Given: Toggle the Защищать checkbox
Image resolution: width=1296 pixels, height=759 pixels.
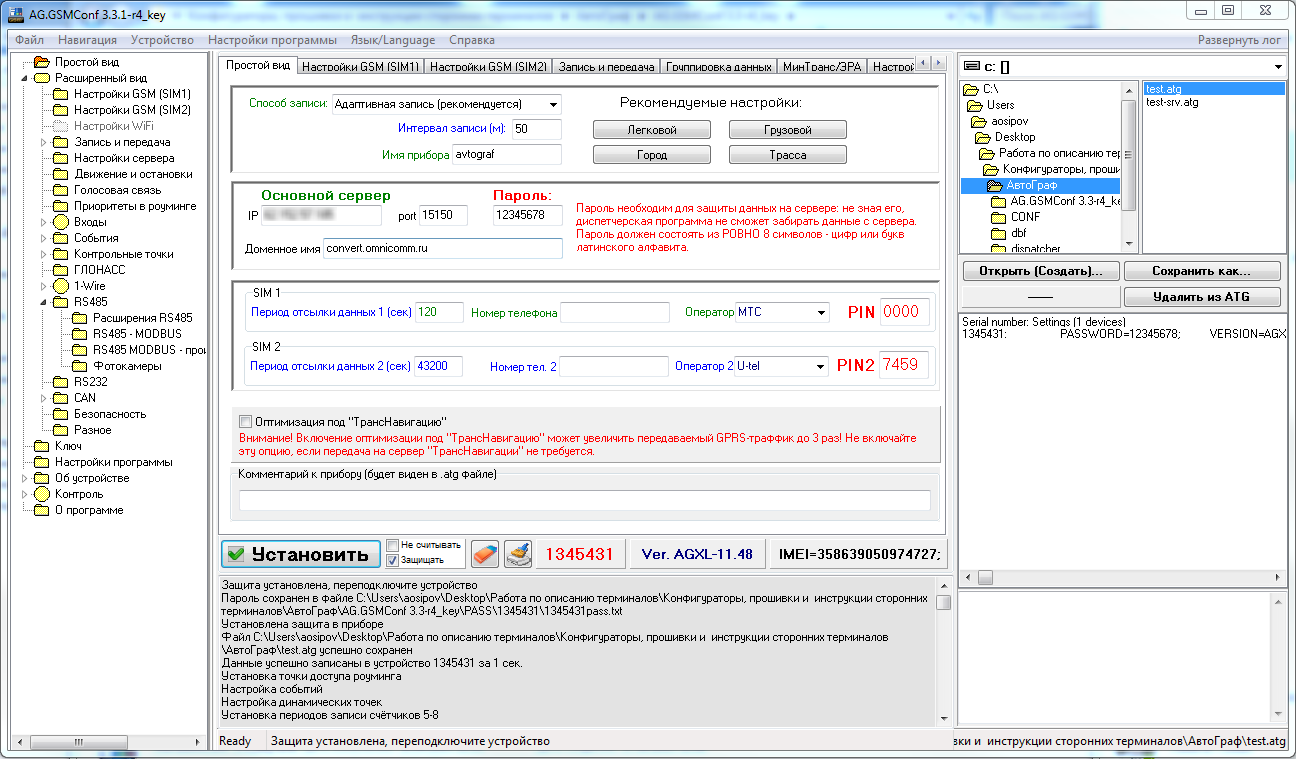Looking at the screenshot, I should click(393, 560).
